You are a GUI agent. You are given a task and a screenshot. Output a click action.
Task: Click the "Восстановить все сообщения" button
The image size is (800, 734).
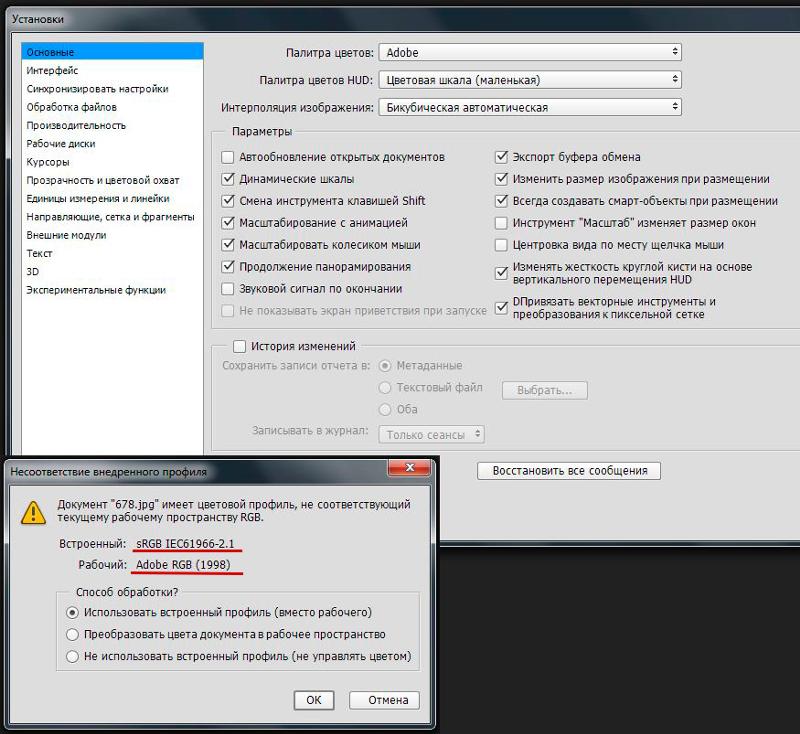tap(569, 470)
